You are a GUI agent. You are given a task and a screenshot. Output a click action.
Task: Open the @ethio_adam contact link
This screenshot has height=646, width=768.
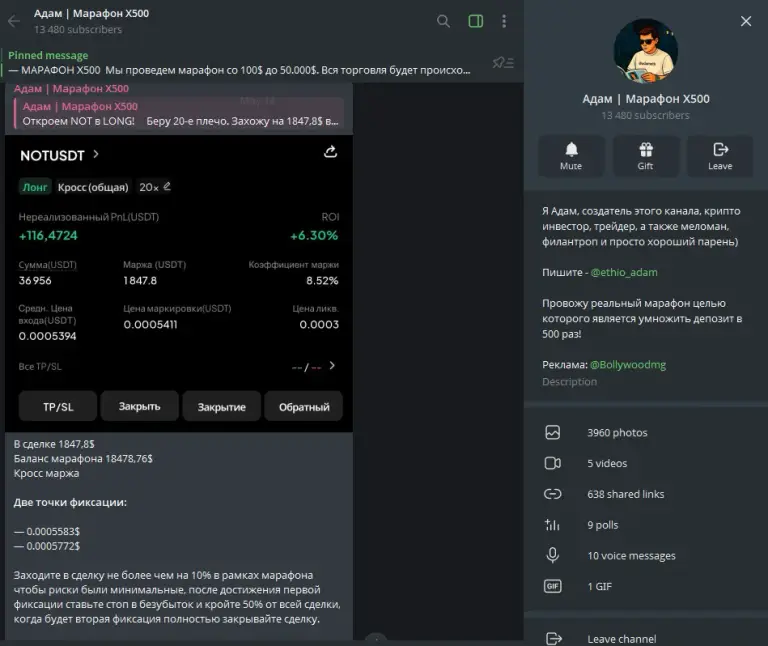click(x=624, y=272)
